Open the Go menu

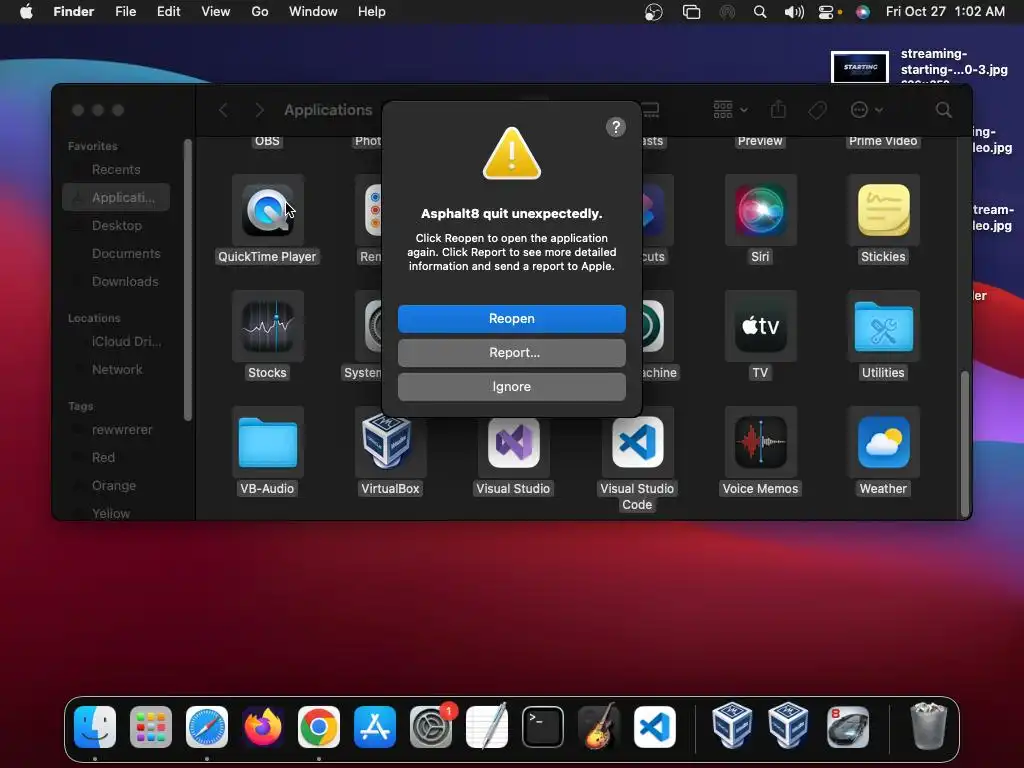[x=260, y=12]
